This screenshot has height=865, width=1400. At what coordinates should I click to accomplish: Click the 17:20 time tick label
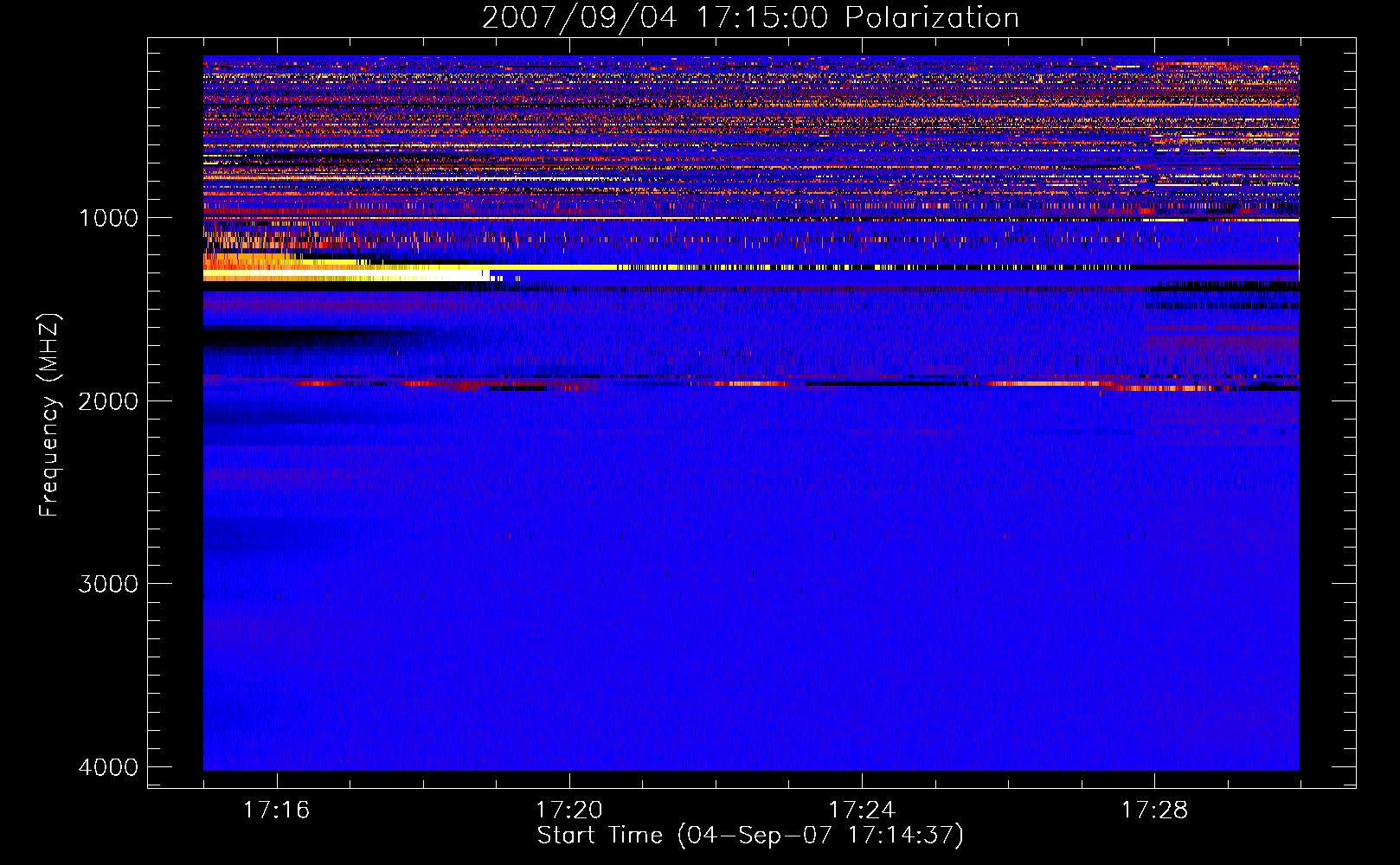point(568,811)
